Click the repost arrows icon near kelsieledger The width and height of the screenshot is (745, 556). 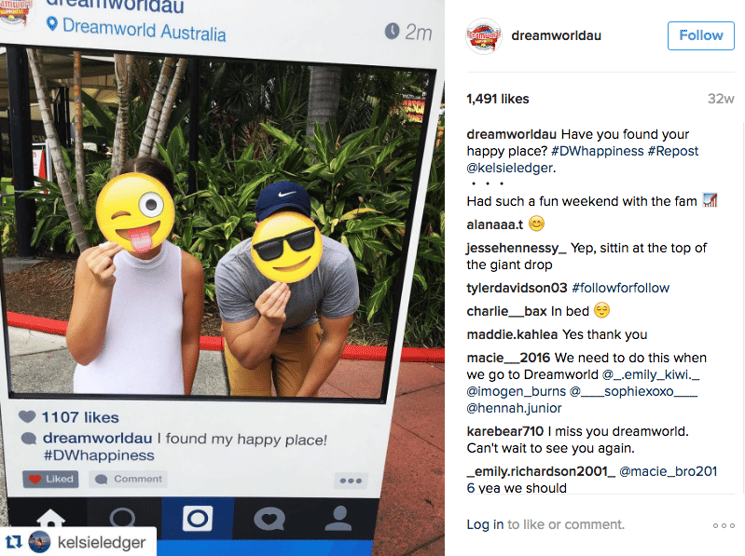(x=13, y=542)
